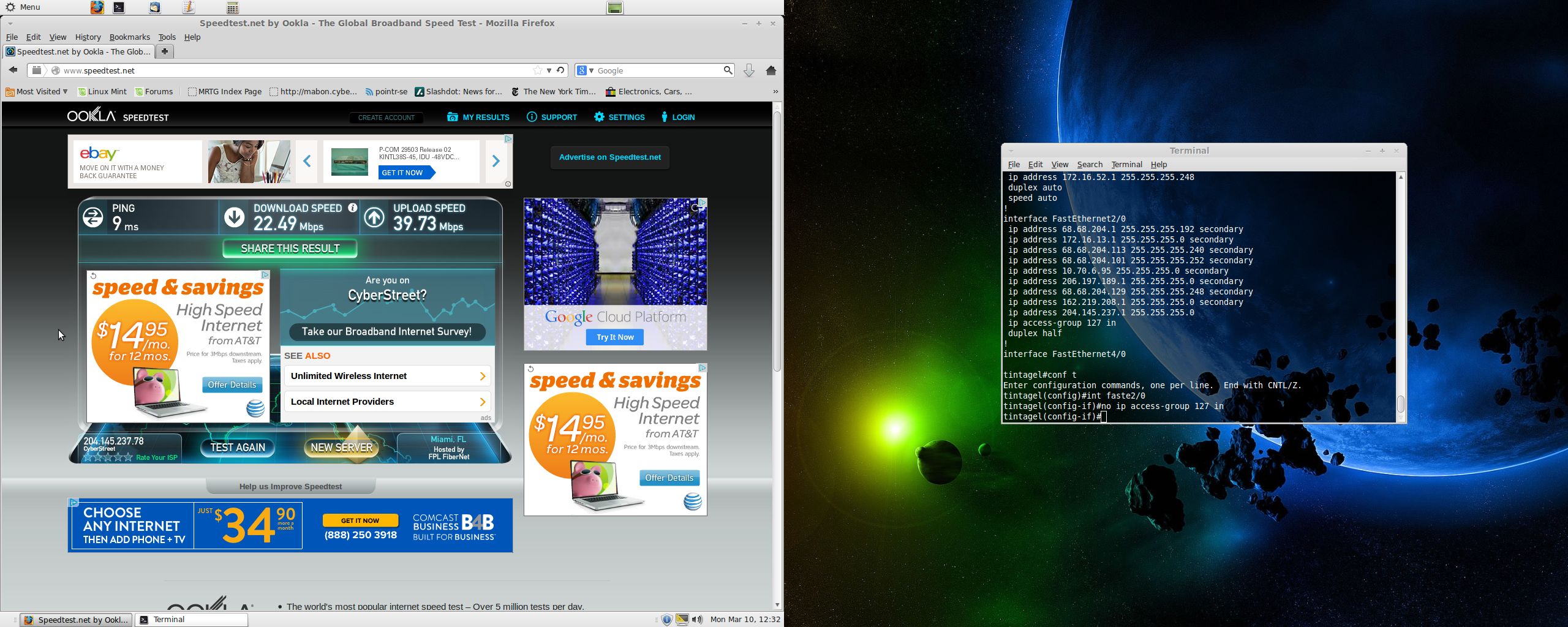Bookmark this page with the star icon

click(x=537, y=70)
